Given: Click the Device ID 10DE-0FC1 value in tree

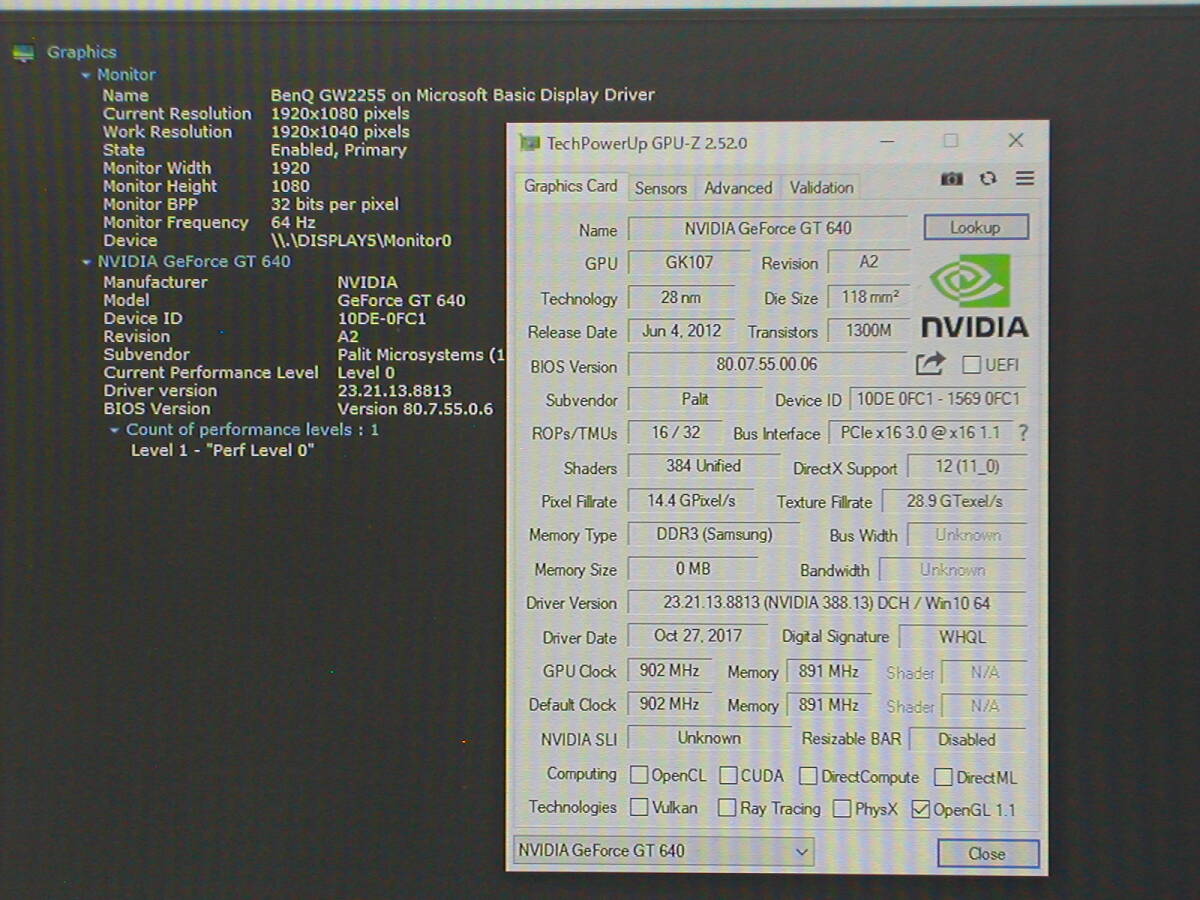Looking at the screenshot, I should click(382, 319).
